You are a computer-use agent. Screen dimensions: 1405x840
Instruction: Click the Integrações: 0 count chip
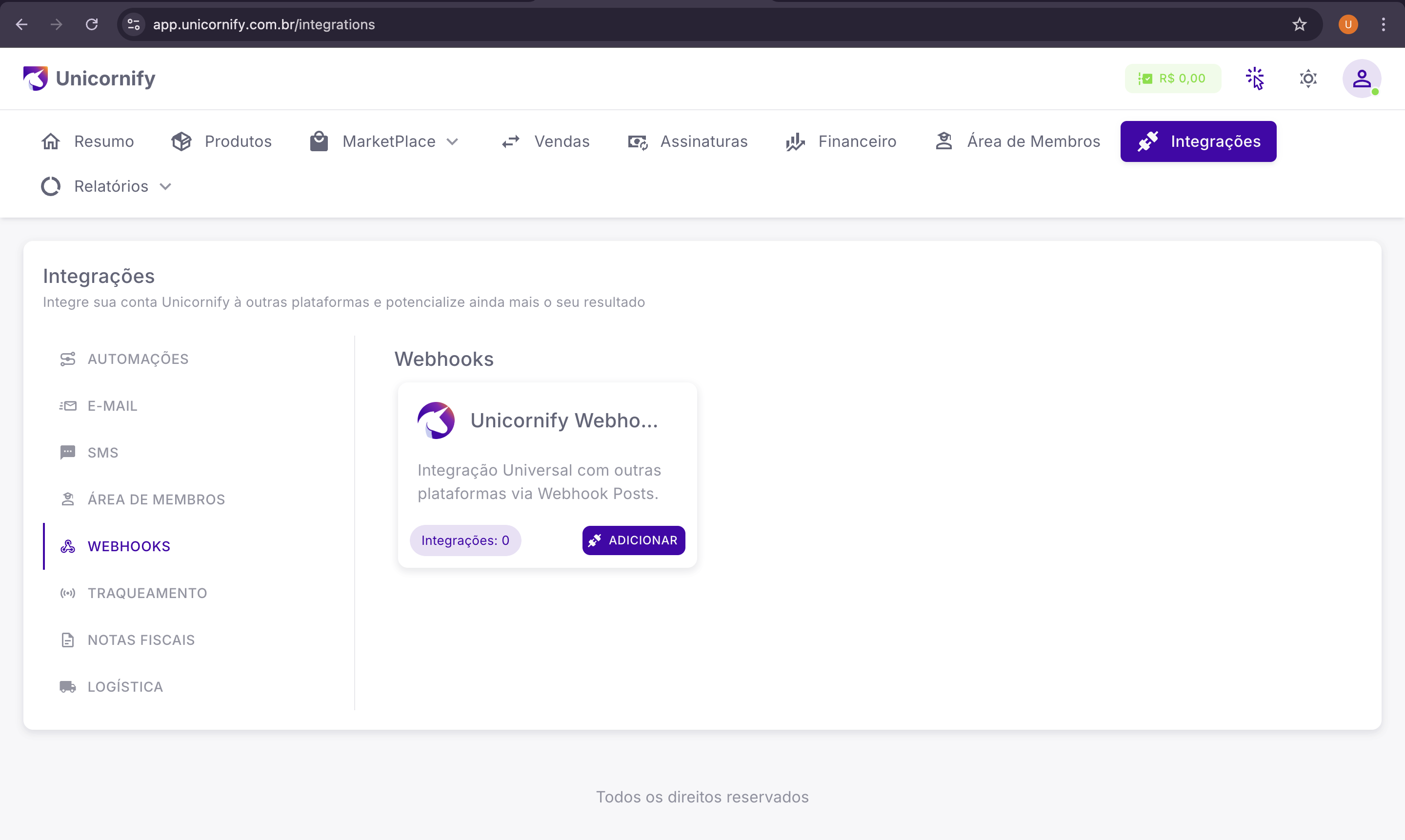[465, 540]
